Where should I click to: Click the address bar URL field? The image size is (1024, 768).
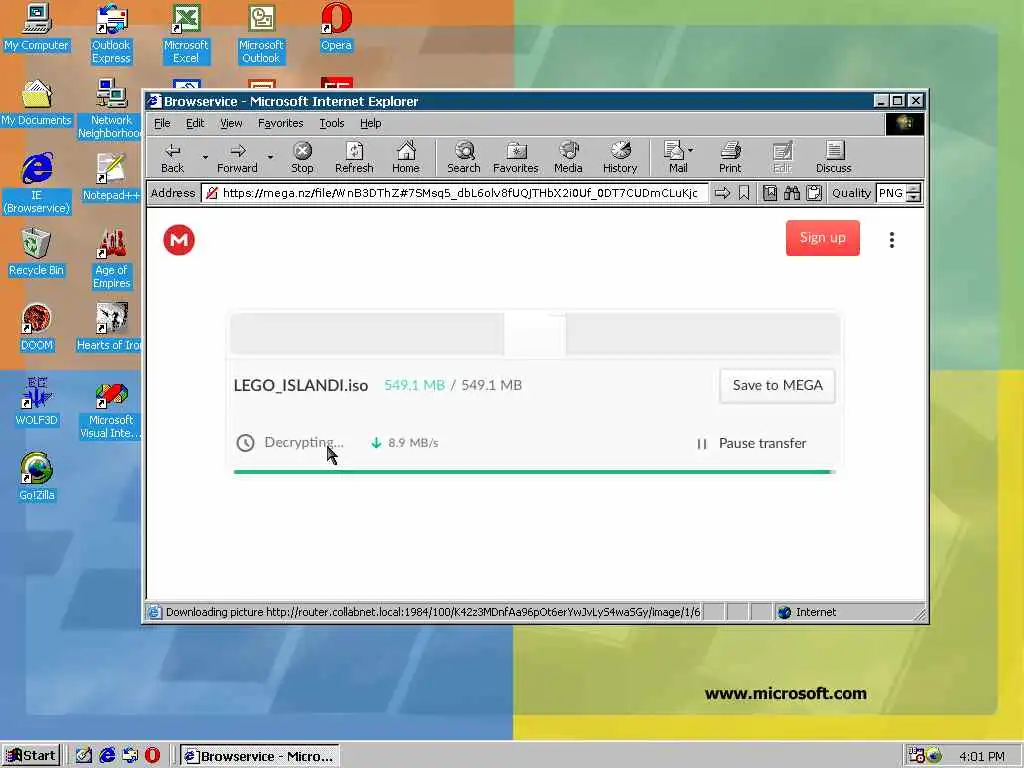[x=455, y=193]
